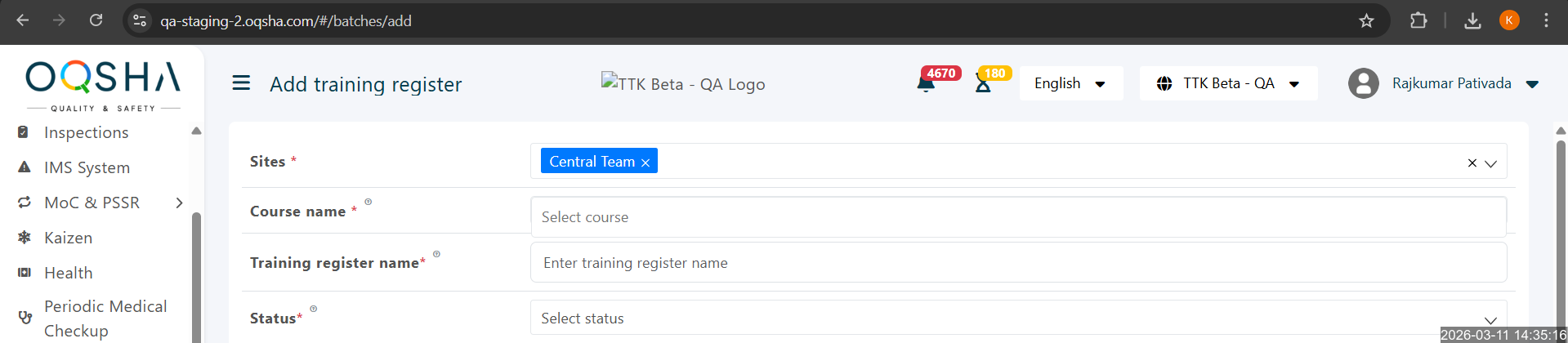This screenshot has height=343, width=1568.
Task: Expand the Select status dropdown
Action: [1490, 319]
